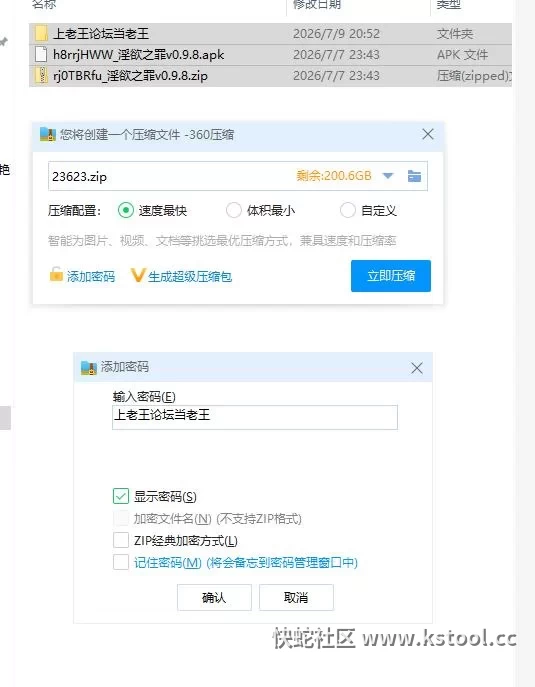Confirm password with the 确认 button
Image resolution: width=535 pixels, height=687 pixels.
(x=214, y=597)
